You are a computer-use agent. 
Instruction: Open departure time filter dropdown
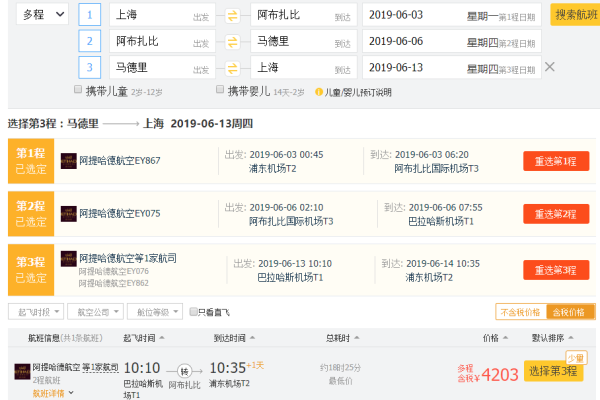point(36,312)
